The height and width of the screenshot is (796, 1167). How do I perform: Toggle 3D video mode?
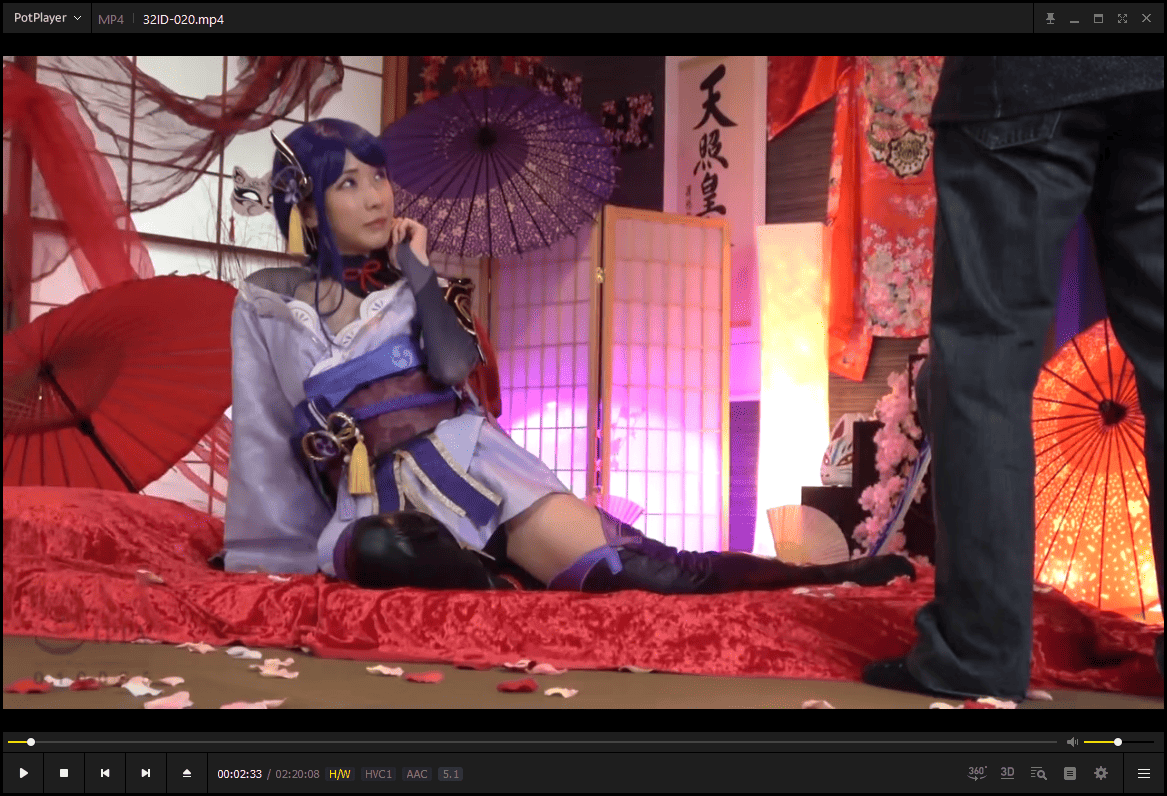[1007, 774]
